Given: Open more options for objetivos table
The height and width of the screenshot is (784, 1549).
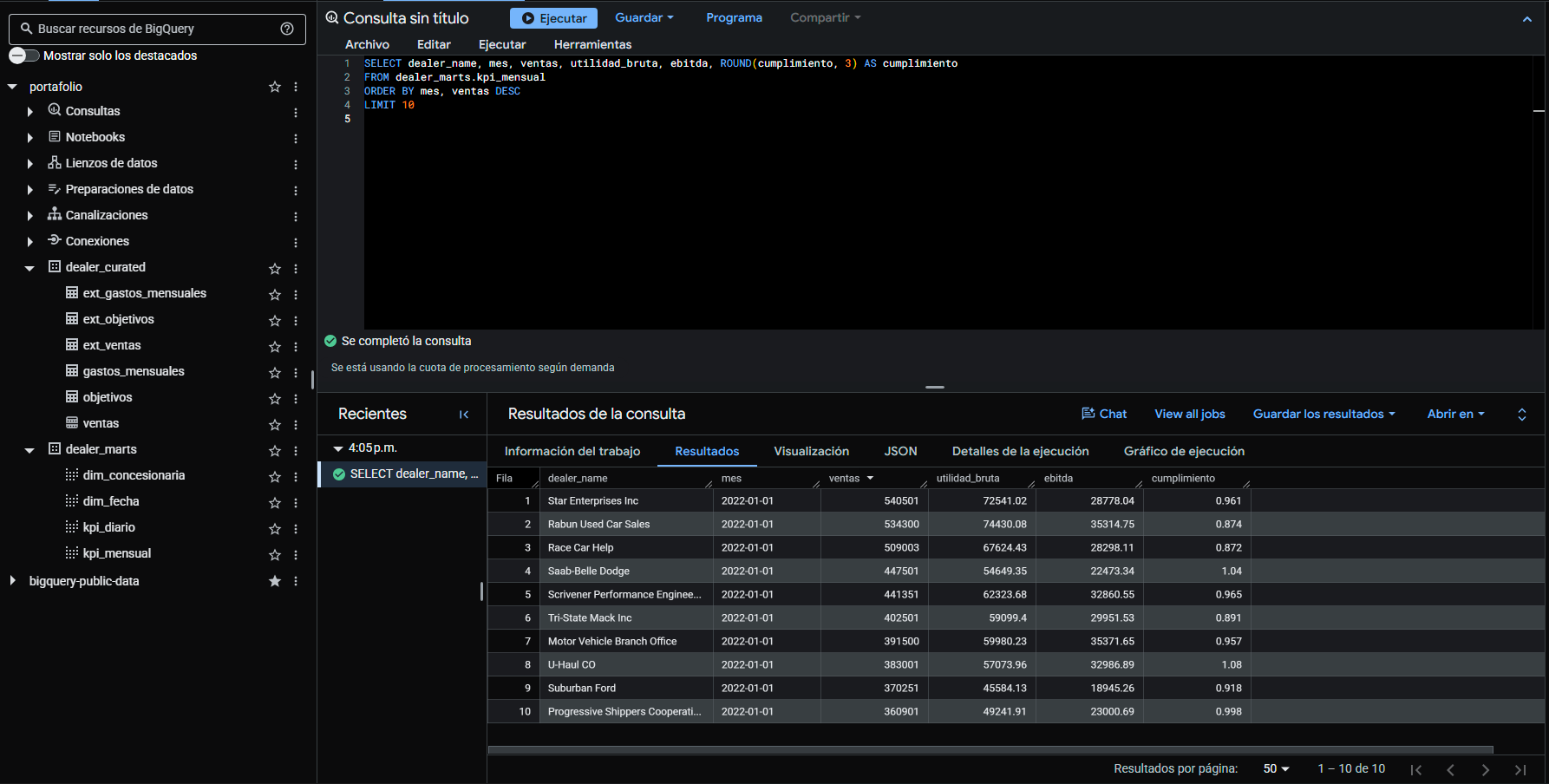Looking at the screenshot, I should pyautogui.click(x=296, y=399).
